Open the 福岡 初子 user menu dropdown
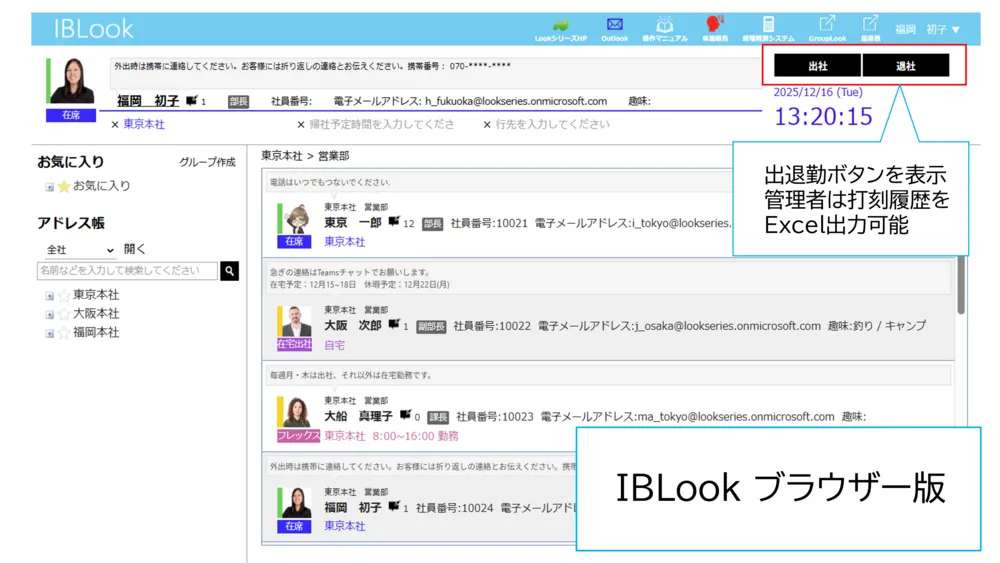Screen dimensions: 1000x563 [927, 29]
